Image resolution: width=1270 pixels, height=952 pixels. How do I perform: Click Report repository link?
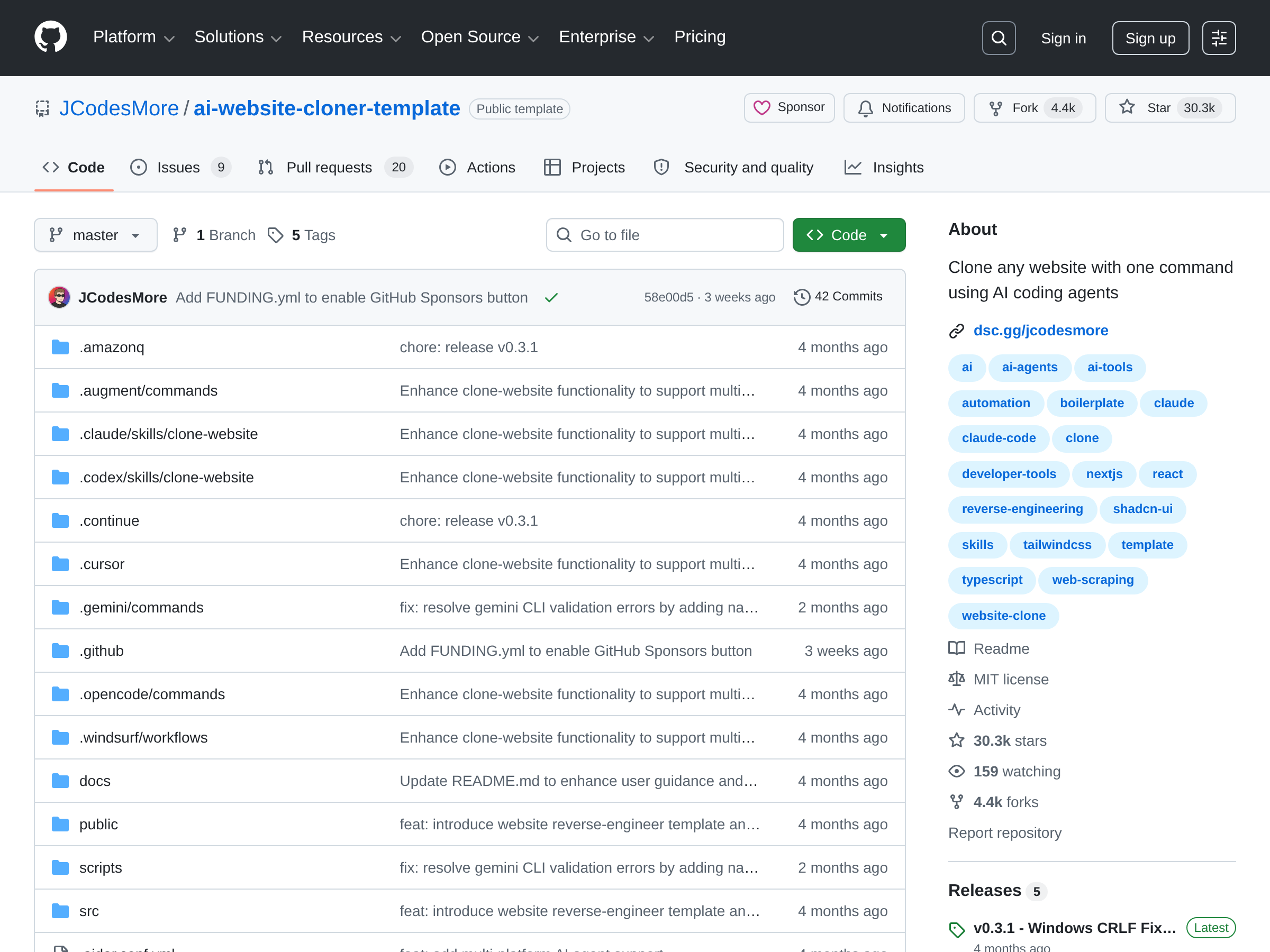point(1005,832)
